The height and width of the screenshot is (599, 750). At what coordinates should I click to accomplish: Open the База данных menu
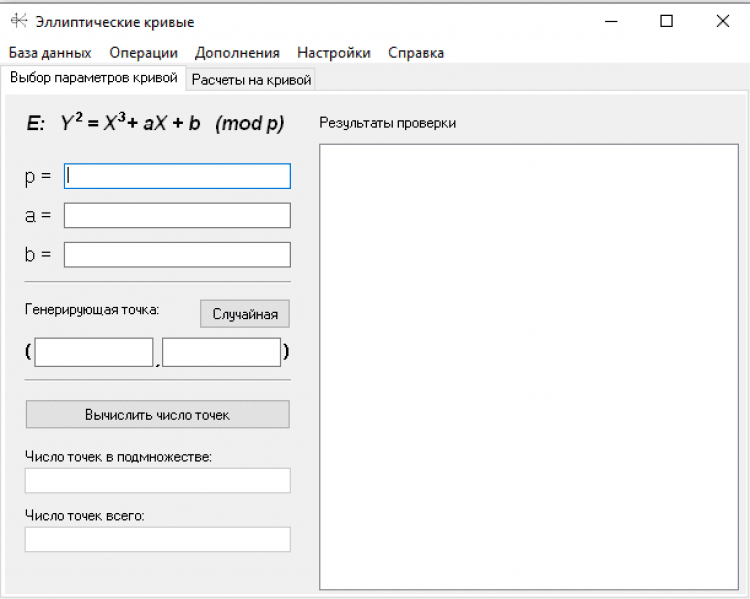[50, 53]
